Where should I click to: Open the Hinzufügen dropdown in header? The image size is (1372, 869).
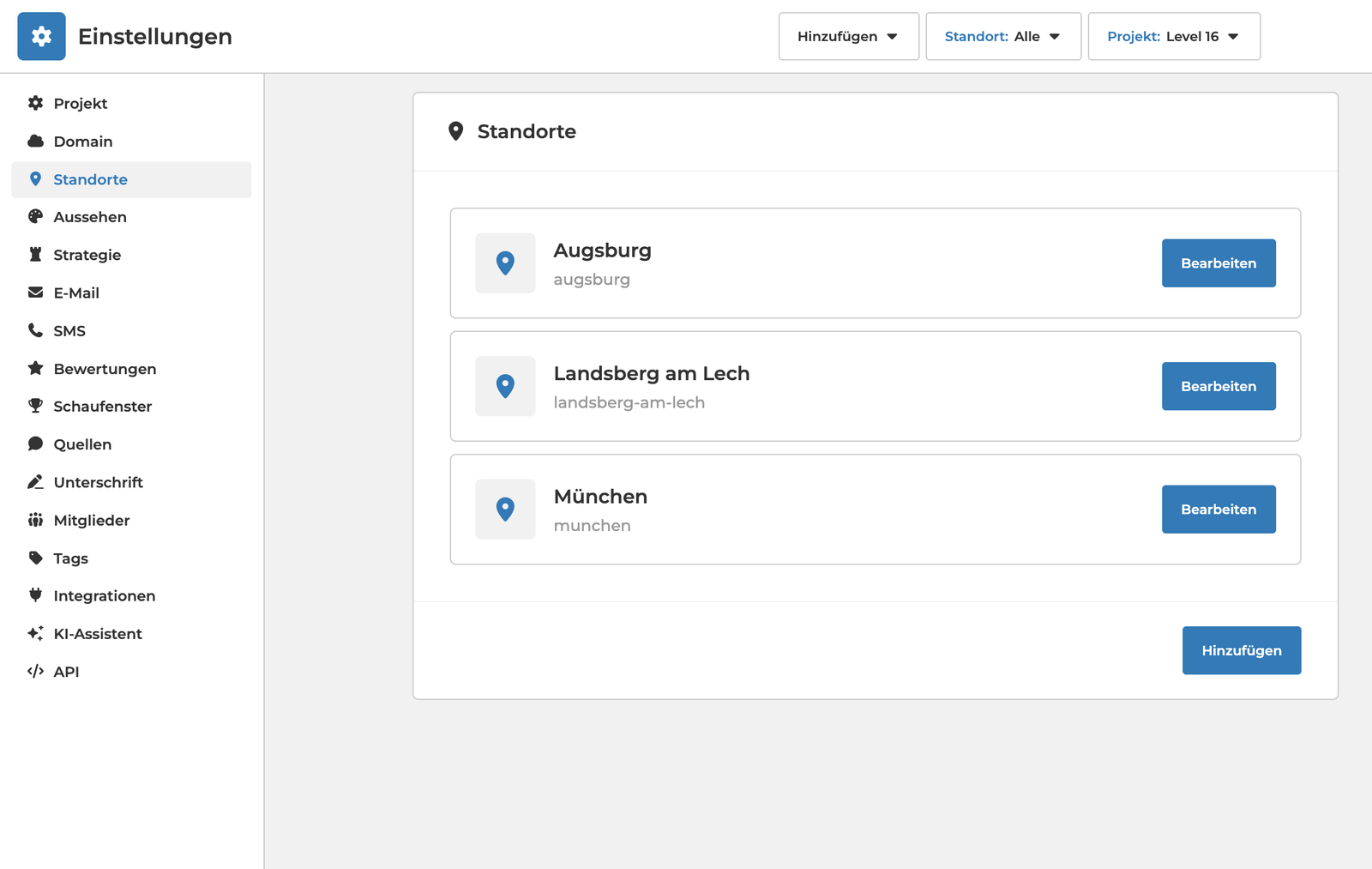coord(848,36)
